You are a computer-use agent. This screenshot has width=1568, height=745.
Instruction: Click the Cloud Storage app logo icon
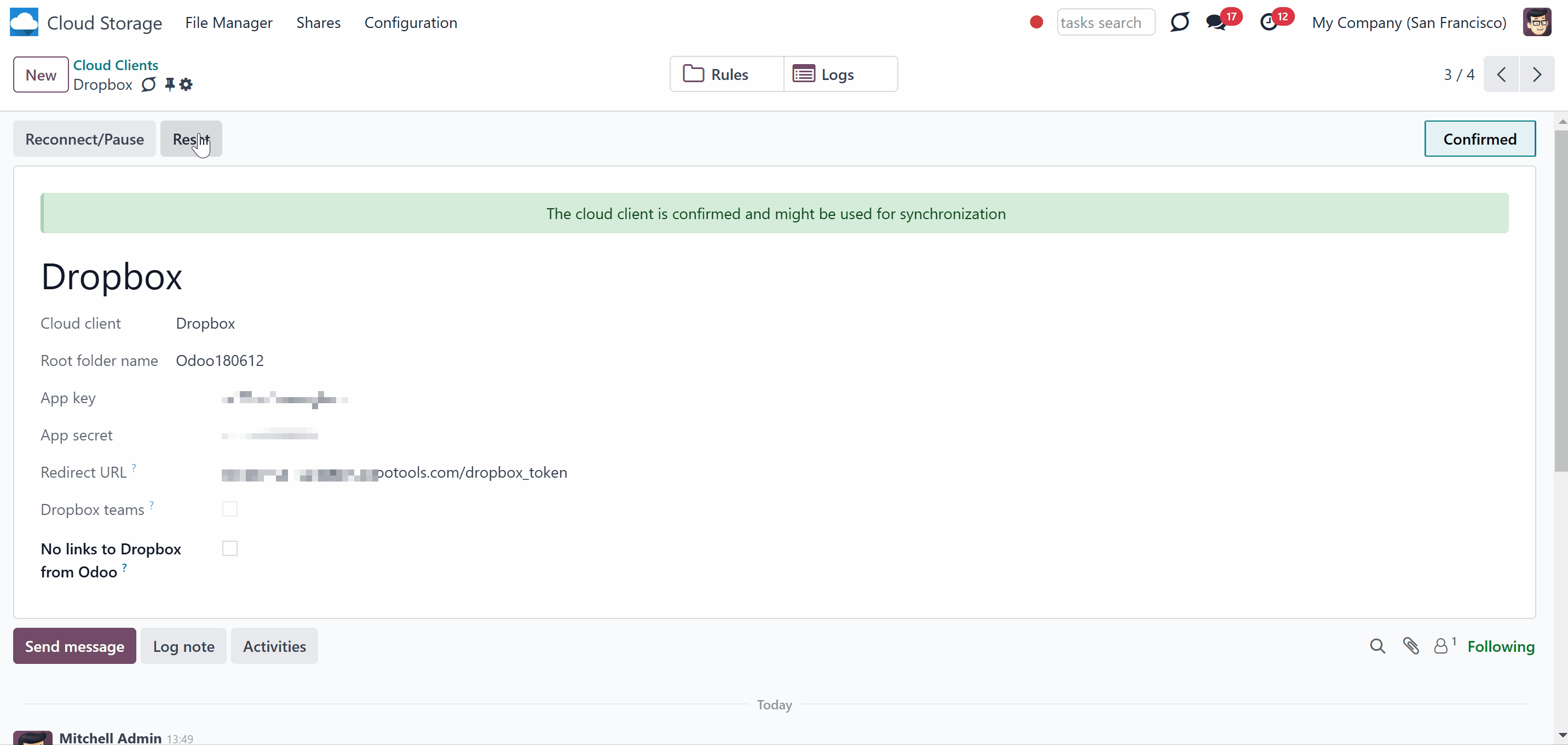point(24,22)
